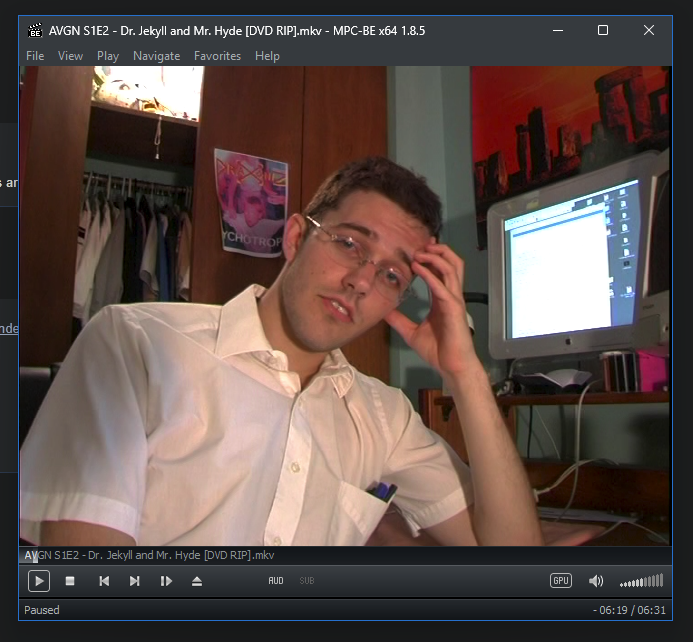Screen dimensions: 693x642
Task: Open the Play menu
Action: pyautogui.click(x=108, y=56)
